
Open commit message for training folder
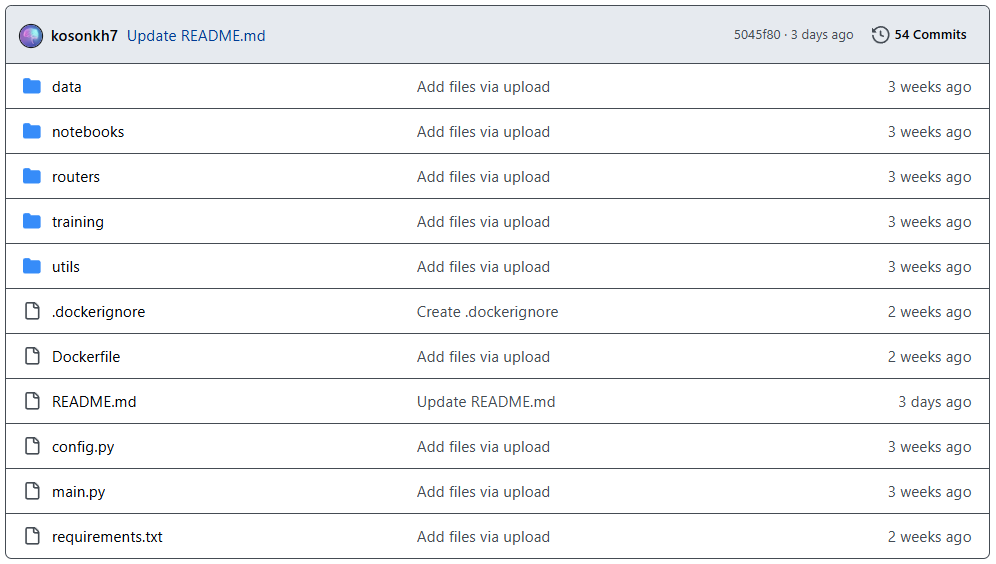483,222
